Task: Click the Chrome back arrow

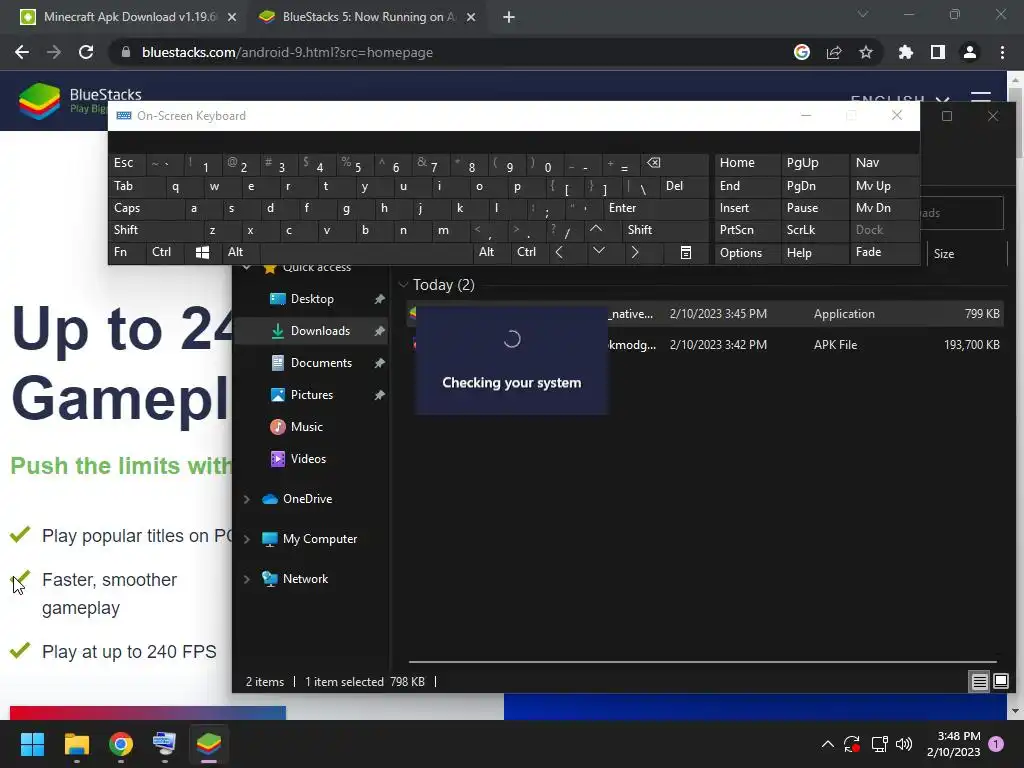Action: point(22,52)
